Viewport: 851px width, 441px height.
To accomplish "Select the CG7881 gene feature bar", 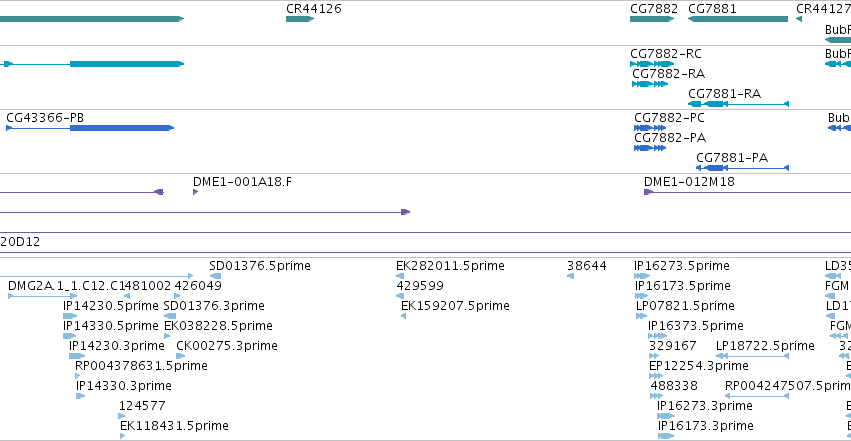I will [x=738, y=19].
